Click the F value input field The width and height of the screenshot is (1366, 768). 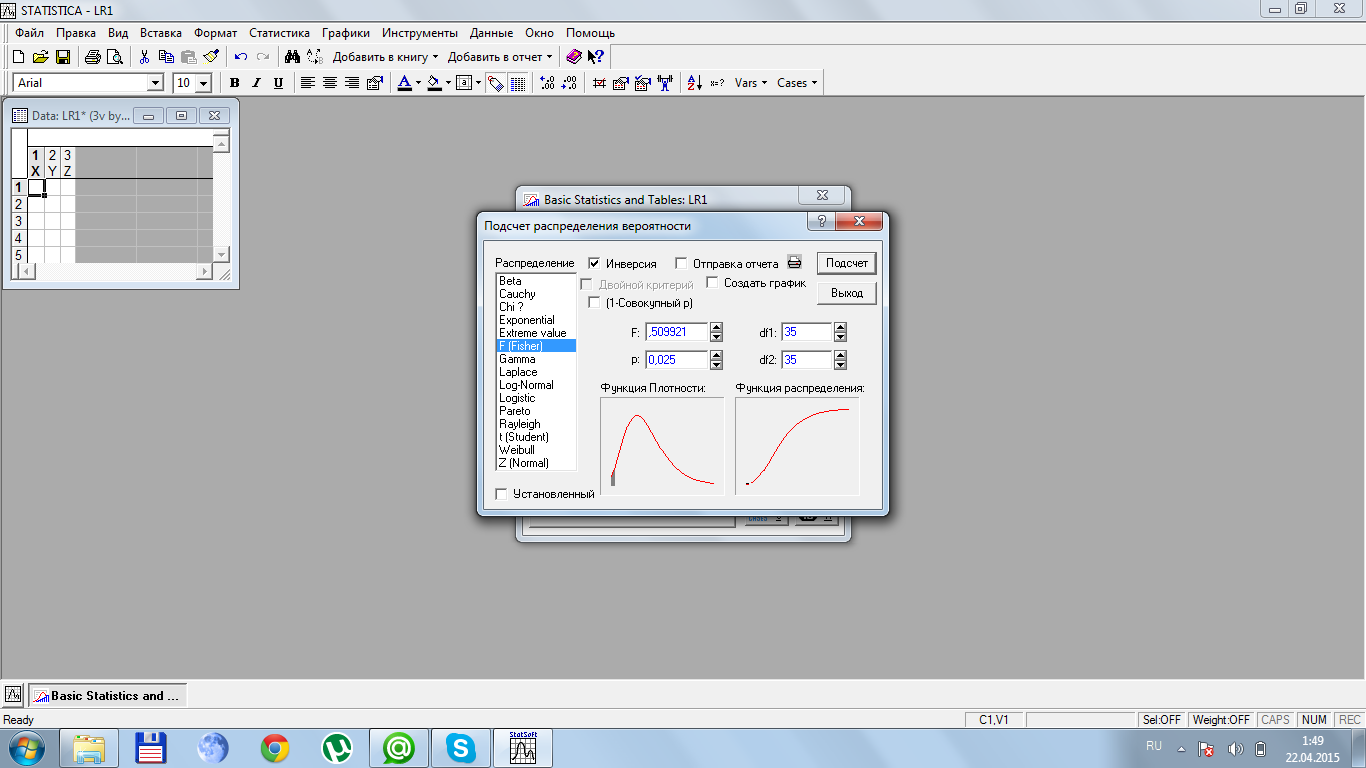click(677, 332)
